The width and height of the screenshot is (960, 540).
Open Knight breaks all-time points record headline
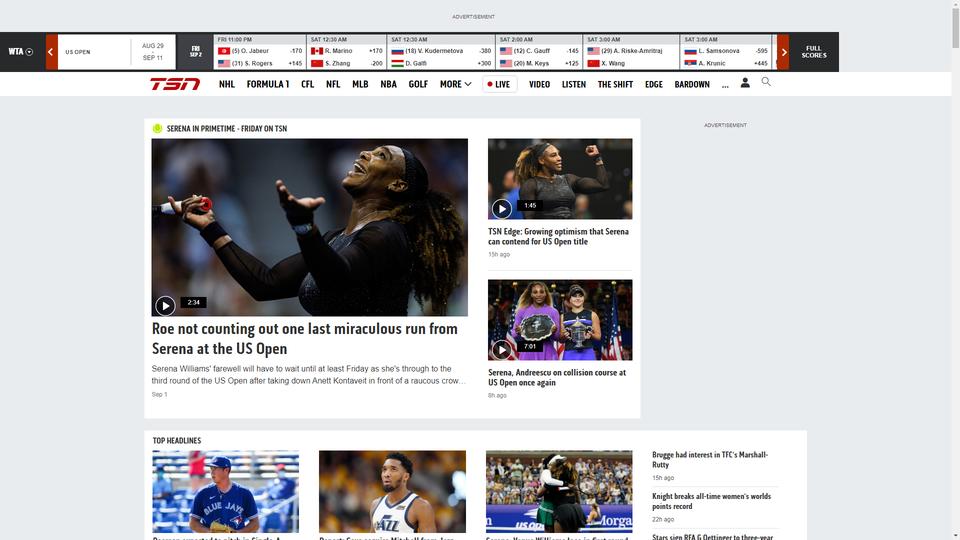click(711, 501)
